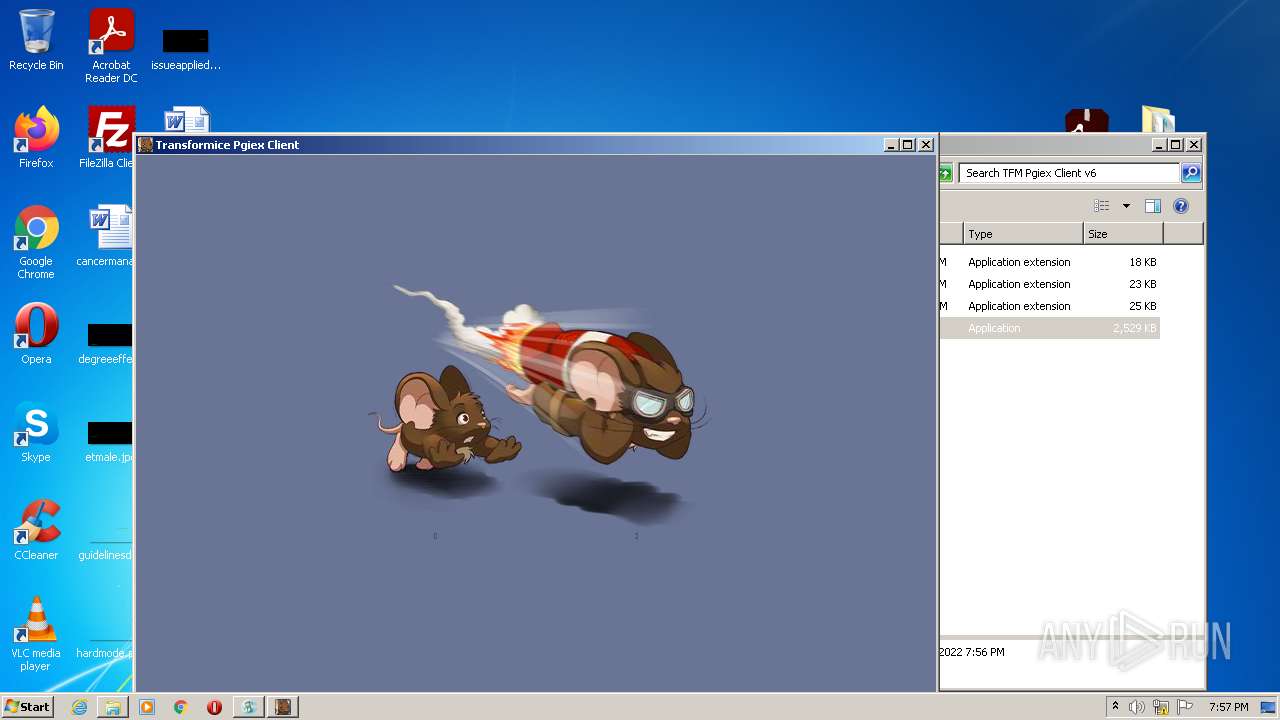Minimize the Transformice Pgiex Client window
The width and height of the screenshot is (1280, 720).
coord(890,145)
